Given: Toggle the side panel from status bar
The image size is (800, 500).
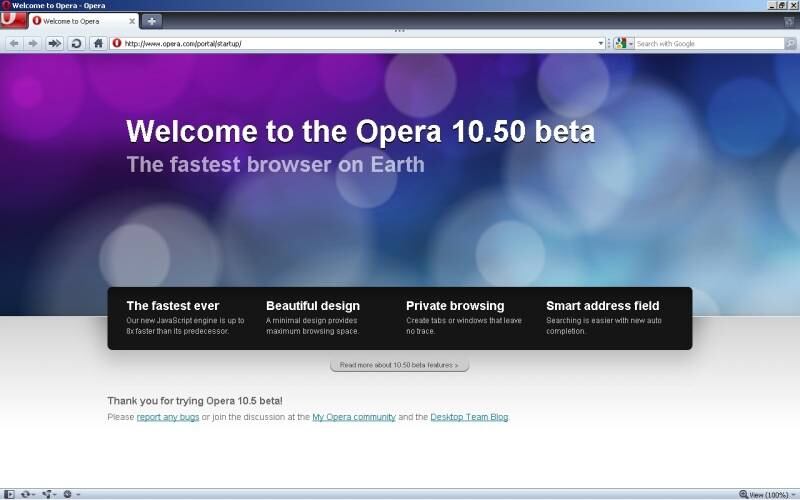Looking at the screenshot, I should tap(9, 494).
